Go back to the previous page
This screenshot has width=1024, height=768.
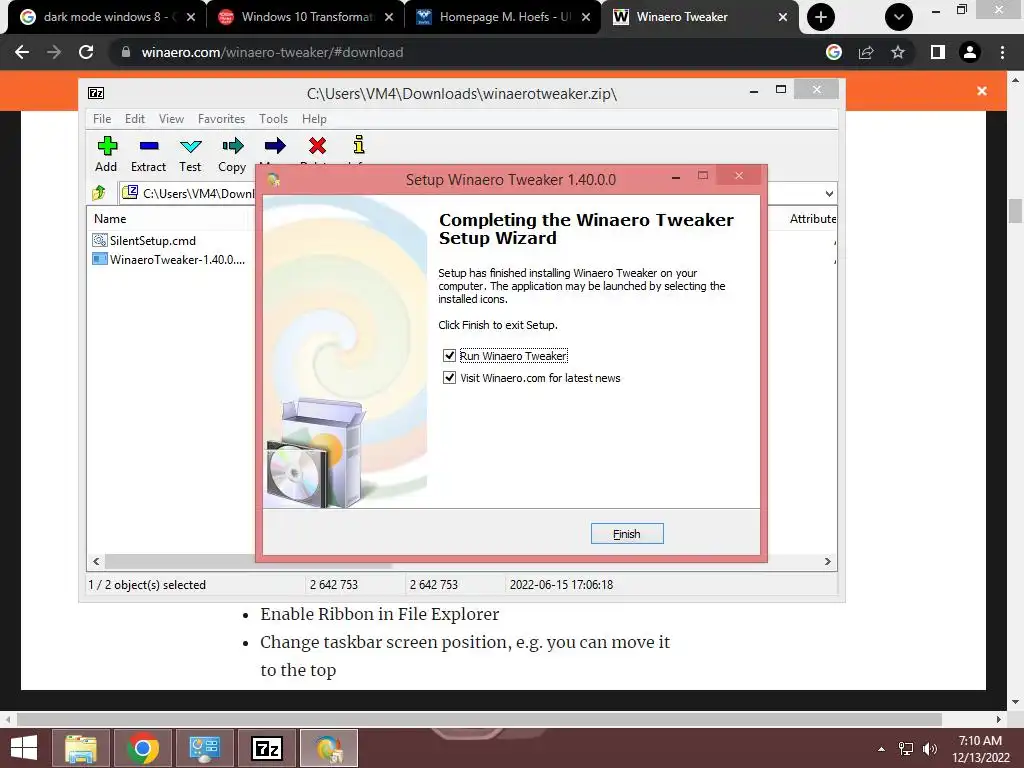click(x=22, y=52)
